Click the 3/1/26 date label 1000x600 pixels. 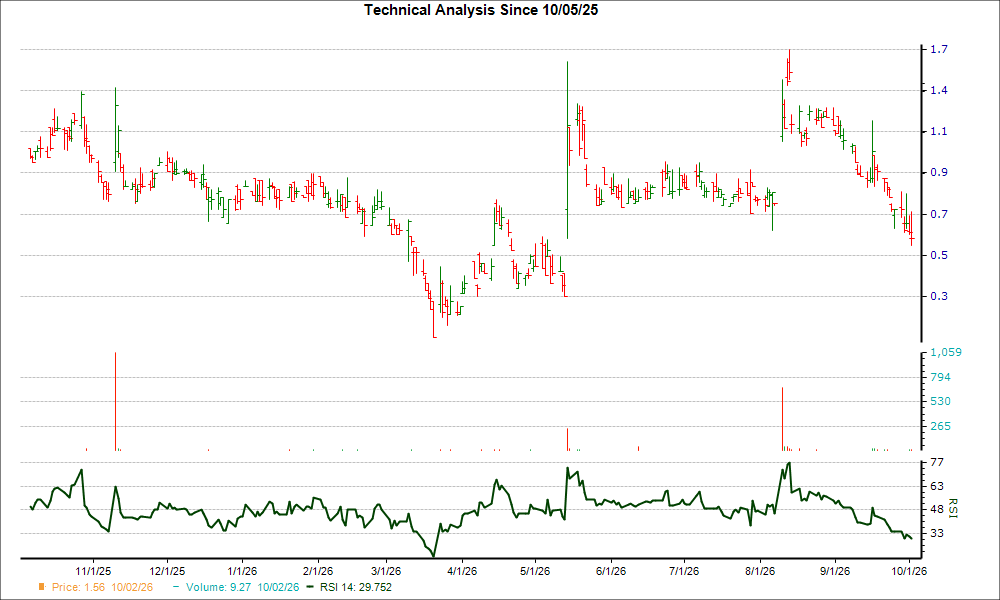tap(386, 571)
